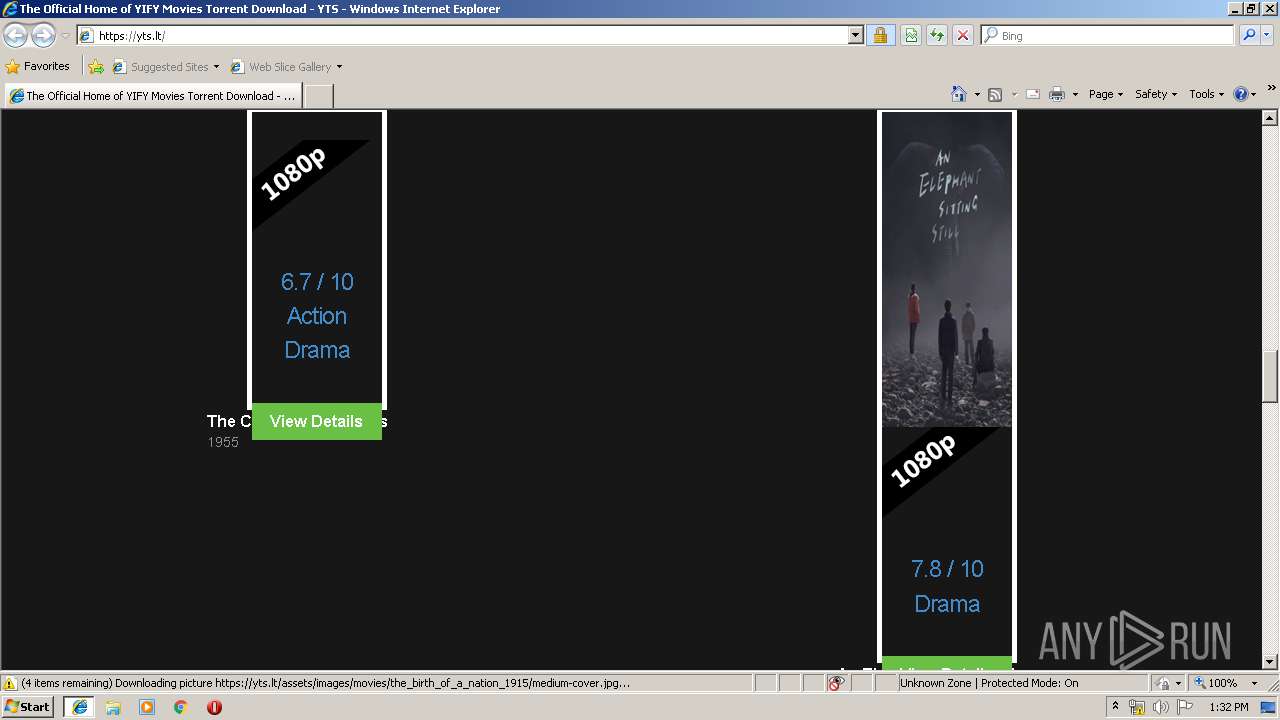Image resolution: width=1280 pixels, height=720 pixels.
Task: Open Windows Explorer folder from taskbar
Action: (x=113, y=707)
